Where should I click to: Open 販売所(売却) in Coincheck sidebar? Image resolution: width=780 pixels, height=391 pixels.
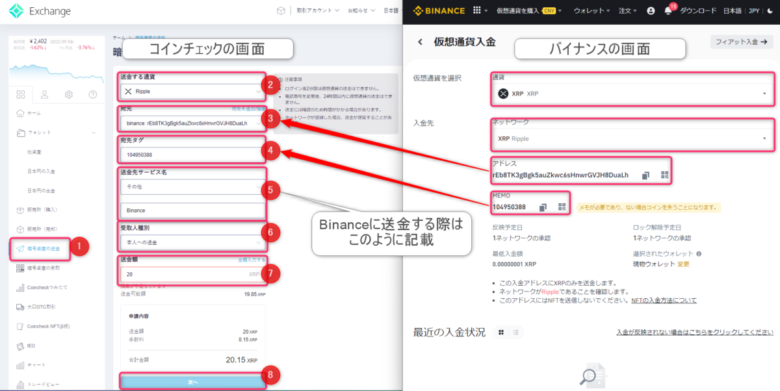[x=37, y=229]
